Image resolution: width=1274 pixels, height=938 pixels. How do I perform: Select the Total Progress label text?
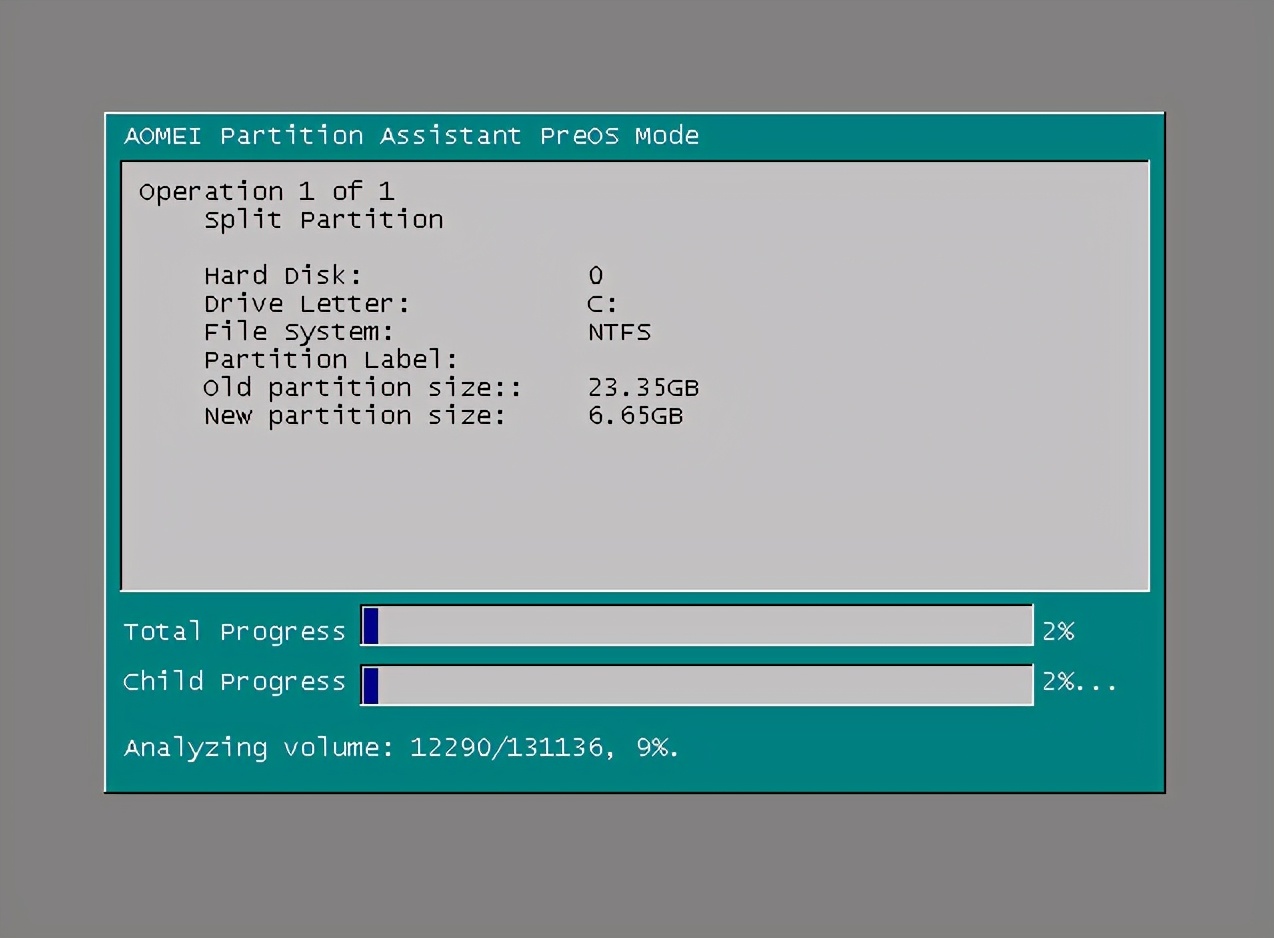point(234,631)
